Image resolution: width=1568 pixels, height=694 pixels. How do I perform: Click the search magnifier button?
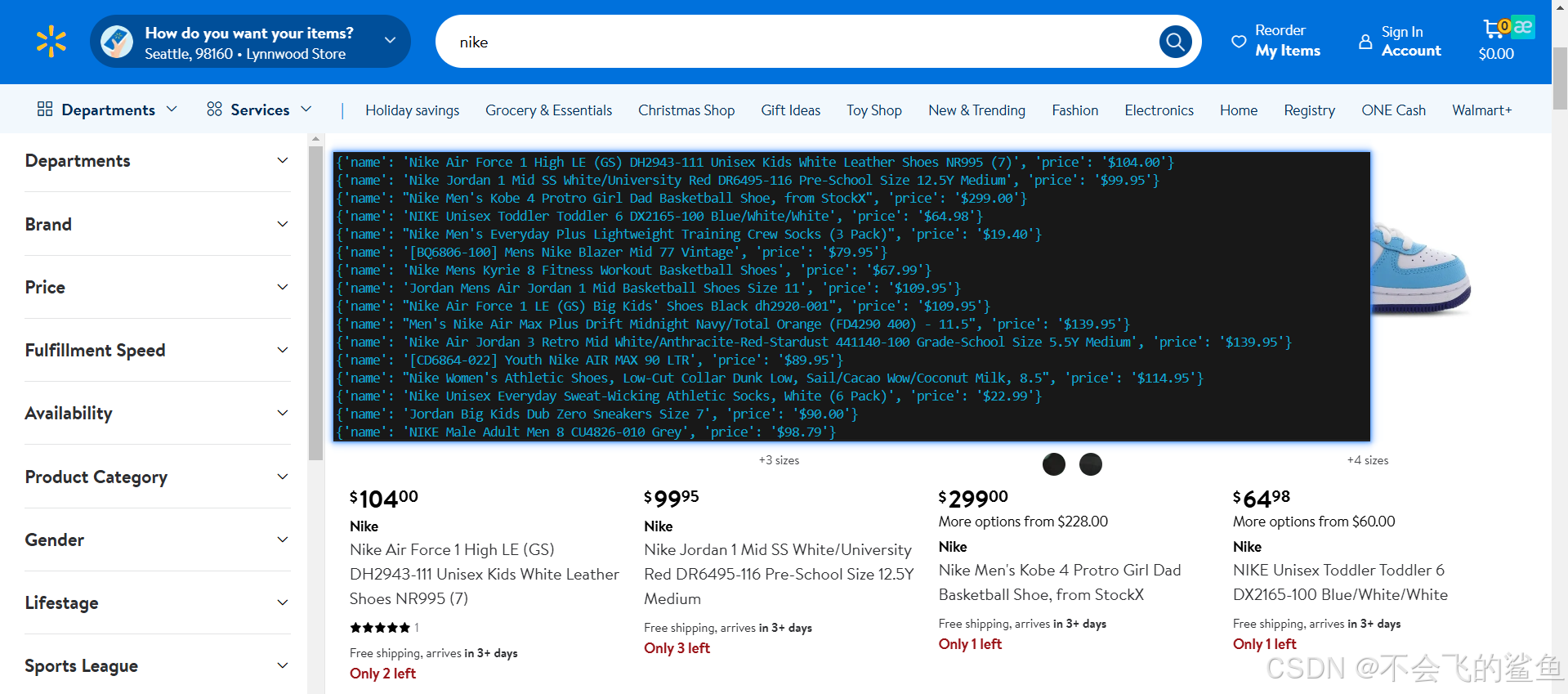[1175, 41]
